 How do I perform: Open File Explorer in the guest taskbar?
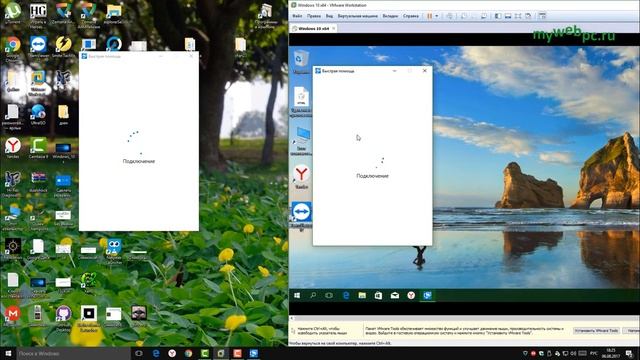pos(362,295)
